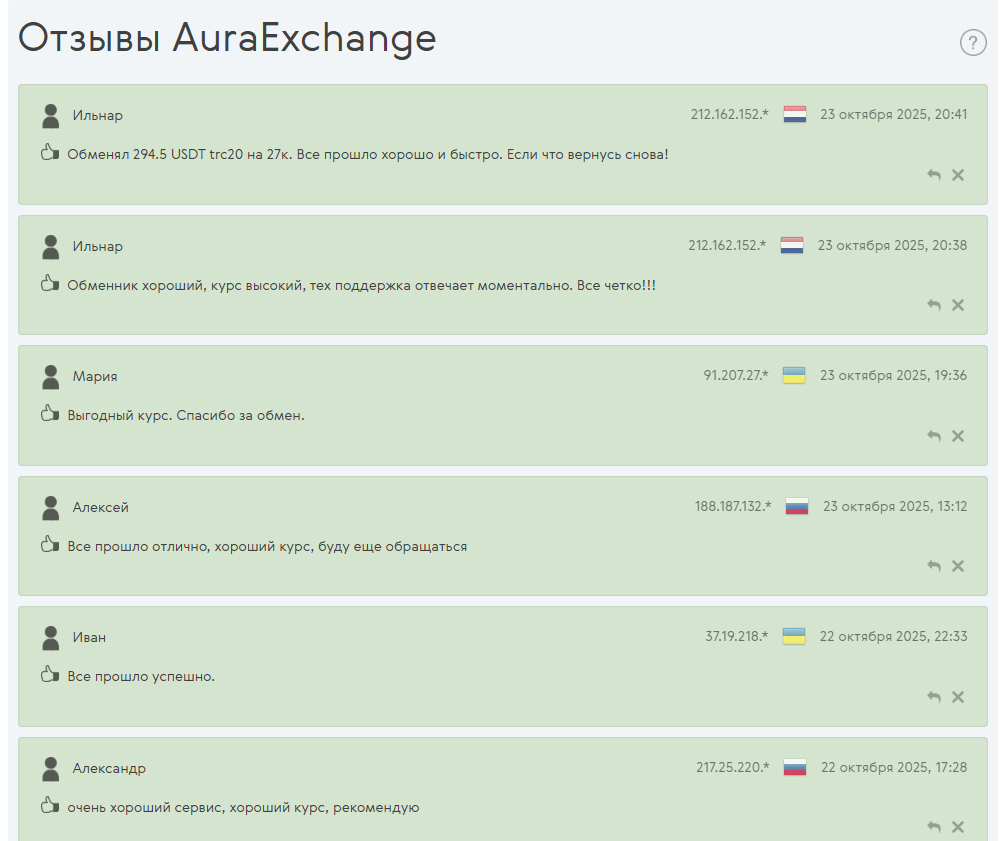The height and width of the screenshot is (841, 1002).
Task: Reply to Алексей's review
Action: pyautogui.click(x=934, y=566)
